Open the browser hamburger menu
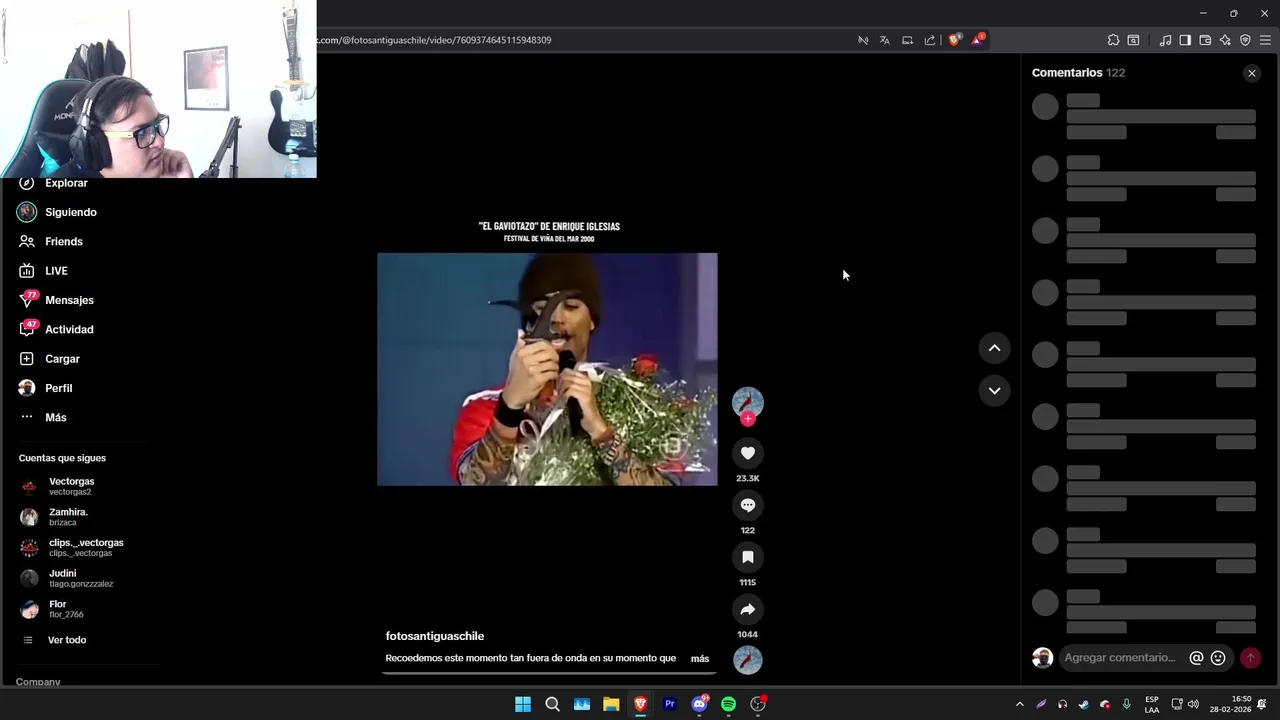The height and width of the screenshot is (720, 1280). pyautogui.click(x=1265, y=40)
